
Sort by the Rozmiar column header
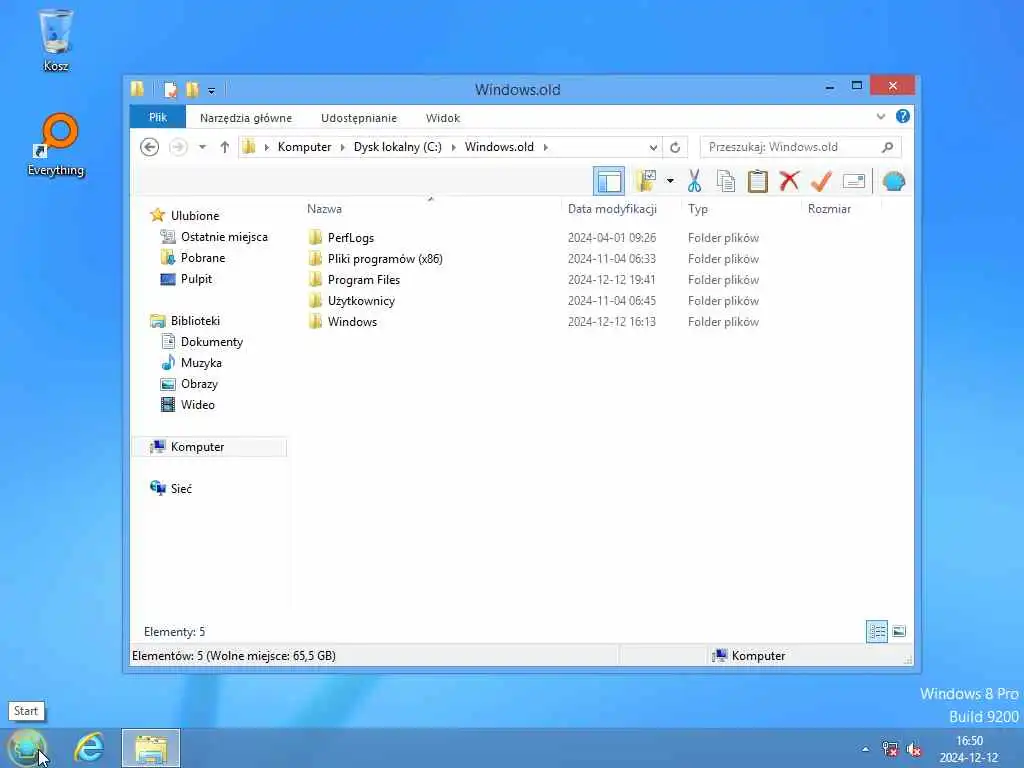829,209
